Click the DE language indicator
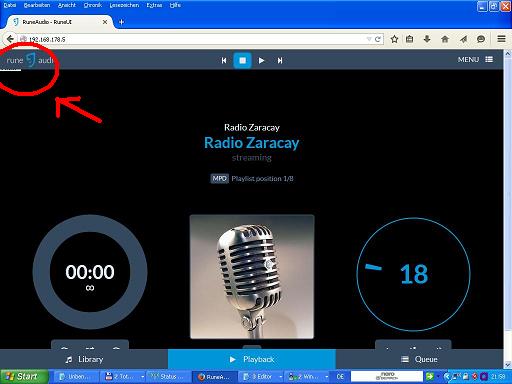 [x=340, y=377]
